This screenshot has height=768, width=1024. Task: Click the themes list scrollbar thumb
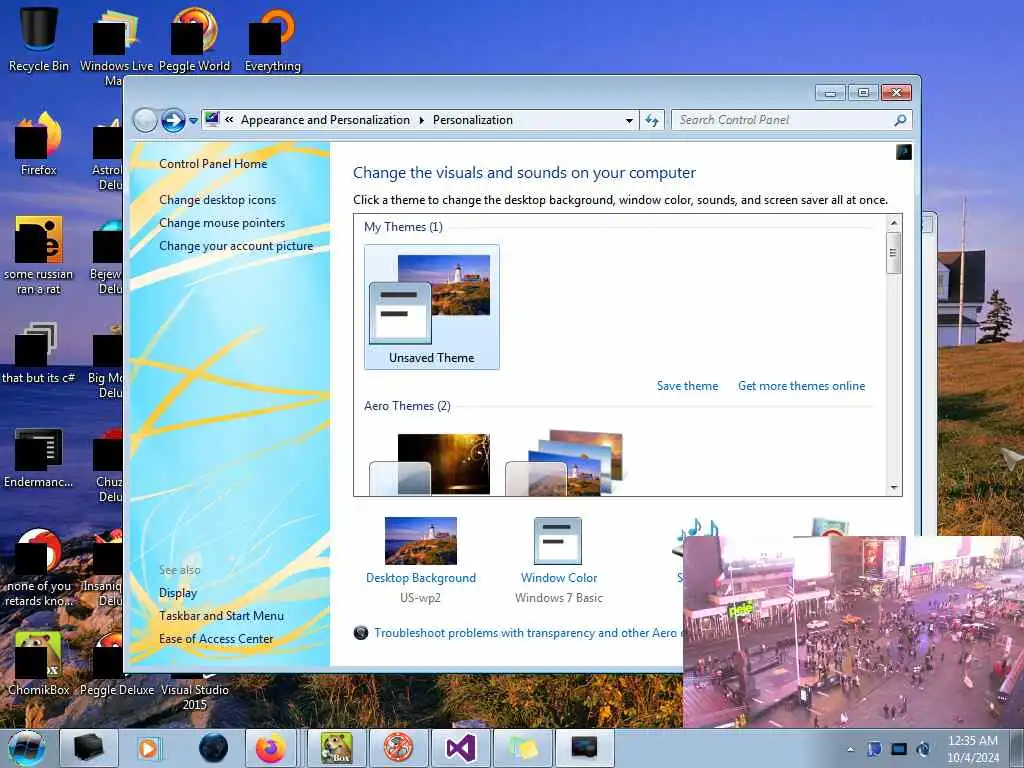point(894,253)
